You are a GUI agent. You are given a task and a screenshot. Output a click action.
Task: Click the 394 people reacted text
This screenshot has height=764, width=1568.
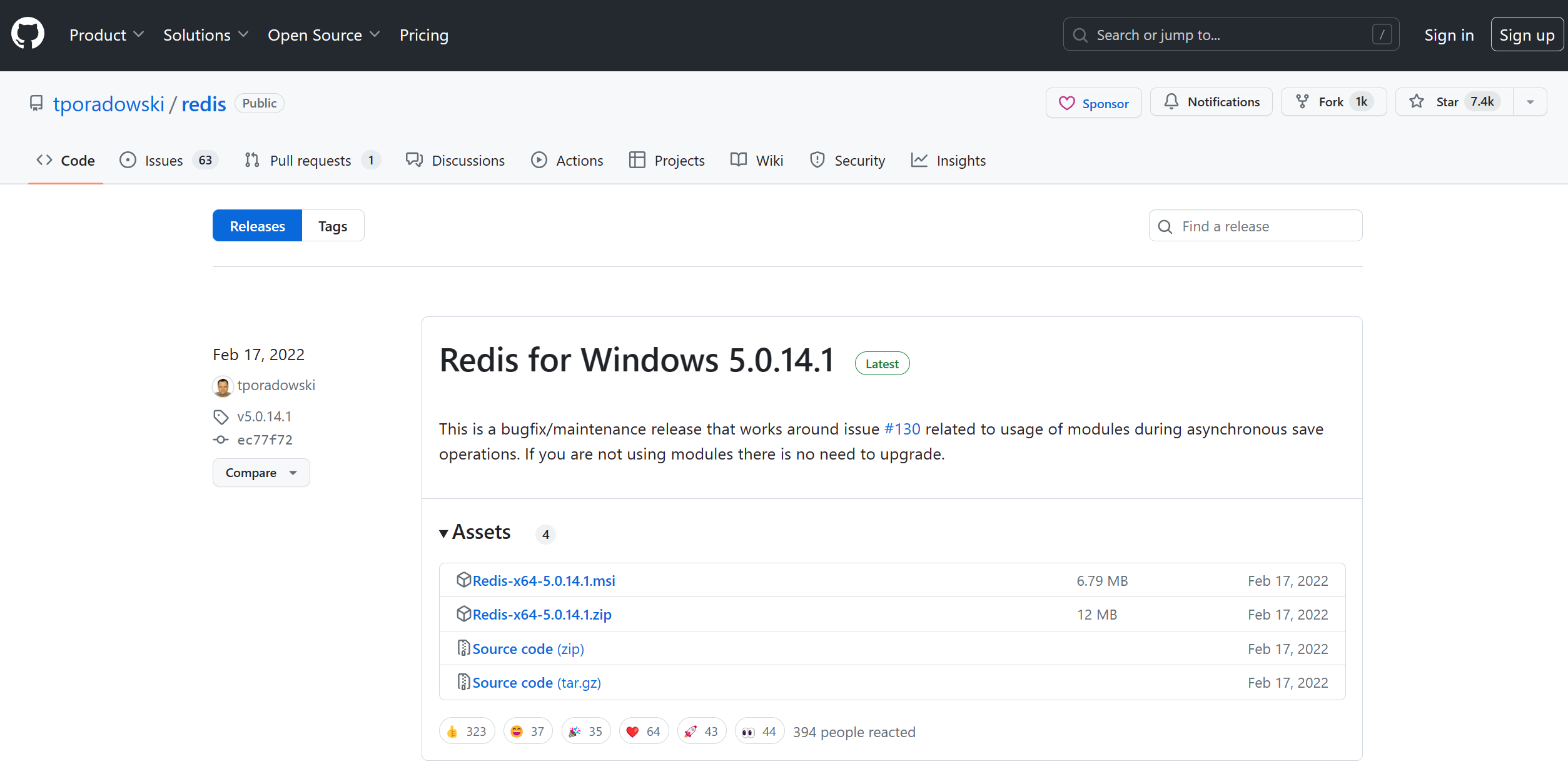(854, 732)
